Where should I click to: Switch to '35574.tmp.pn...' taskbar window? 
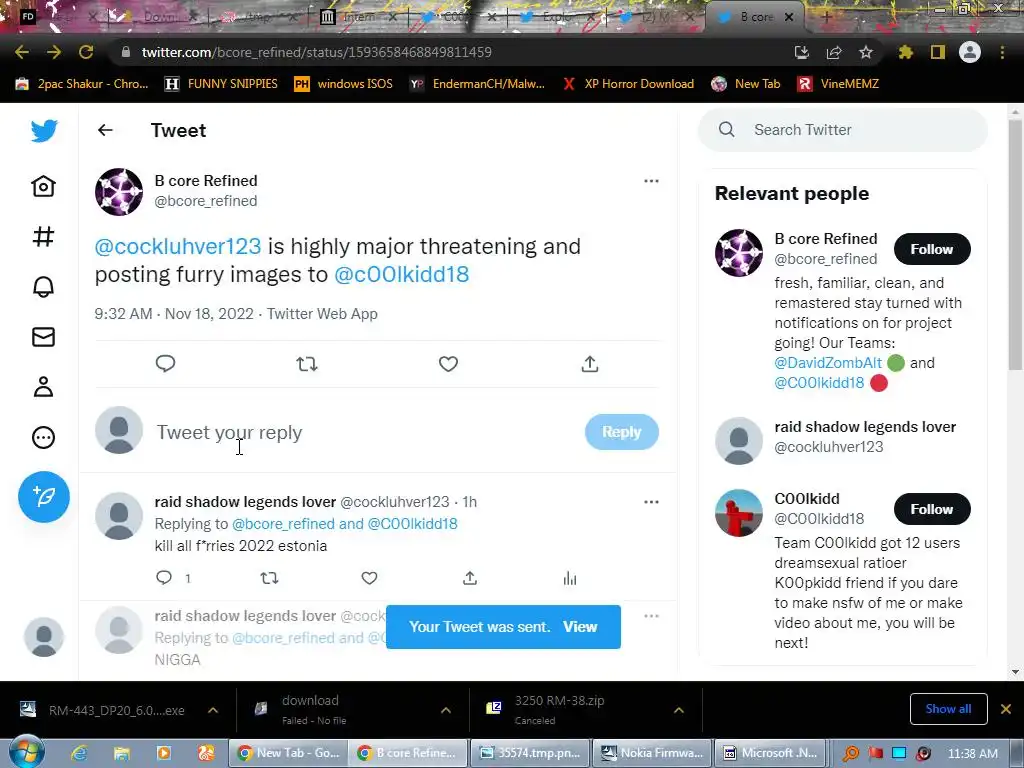click(530, 753)
